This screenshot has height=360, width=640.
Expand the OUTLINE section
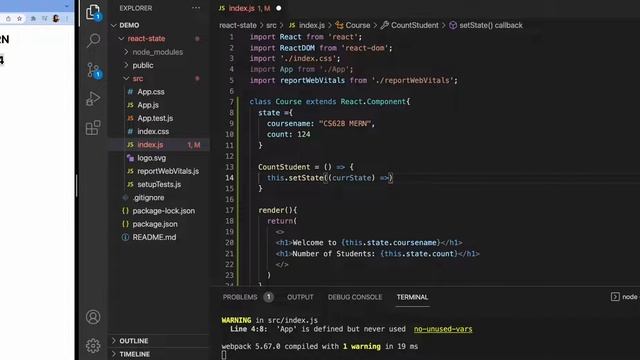[x=159, y=341]
